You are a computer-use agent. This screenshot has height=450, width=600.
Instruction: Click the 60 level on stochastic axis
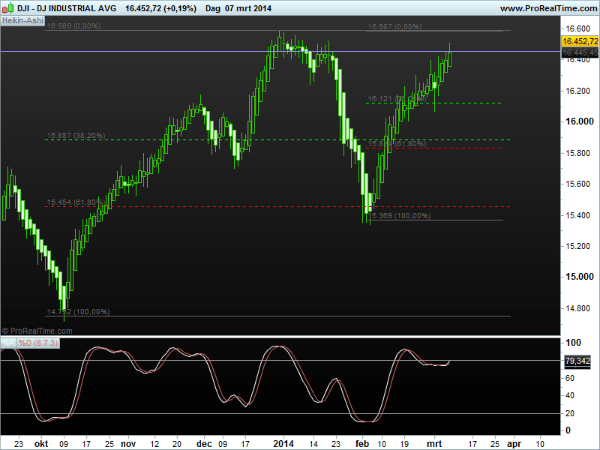[570, 378]
